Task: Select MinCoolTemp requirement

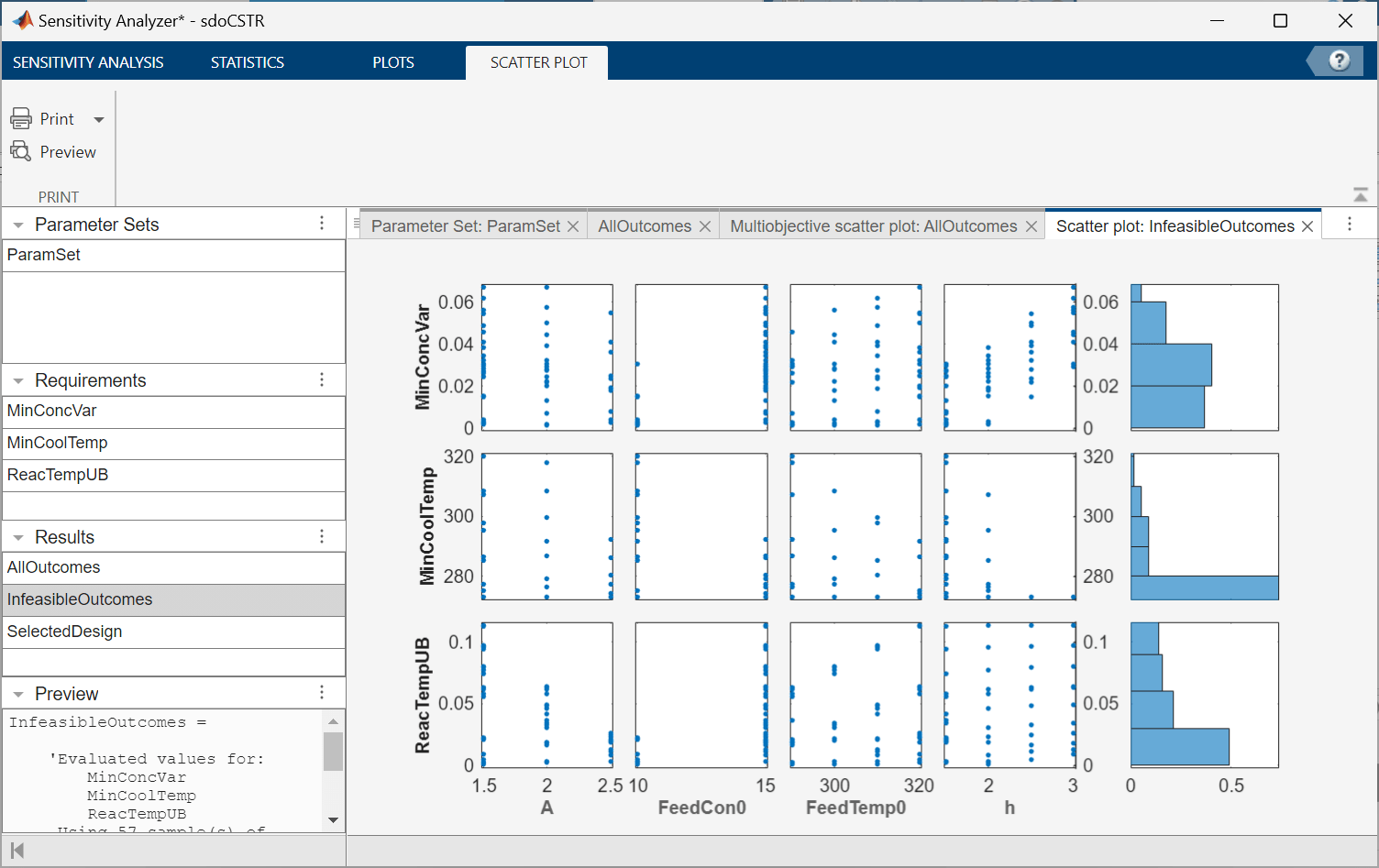Action: (x=58, y=443)
